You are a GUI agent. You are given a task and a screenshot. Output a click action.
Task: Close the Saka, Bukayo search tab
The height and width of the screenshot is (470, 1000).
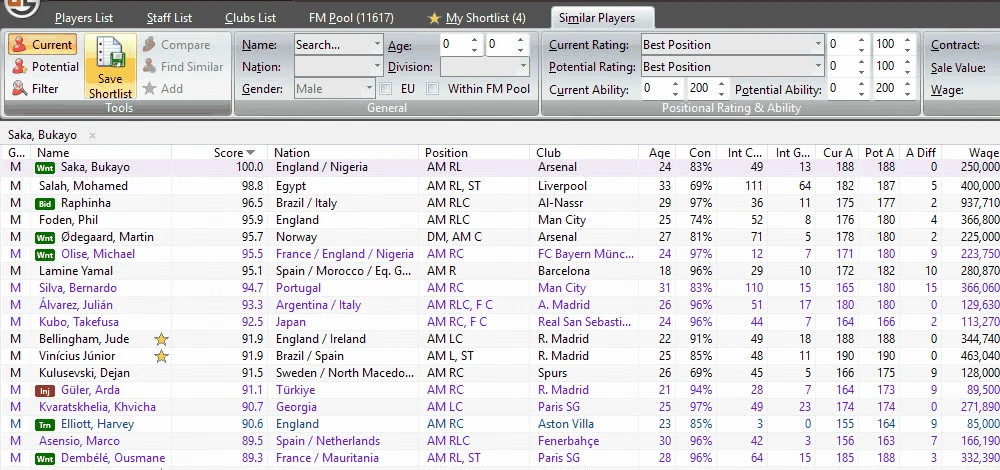pyautogui.click(x=92, y=135)
